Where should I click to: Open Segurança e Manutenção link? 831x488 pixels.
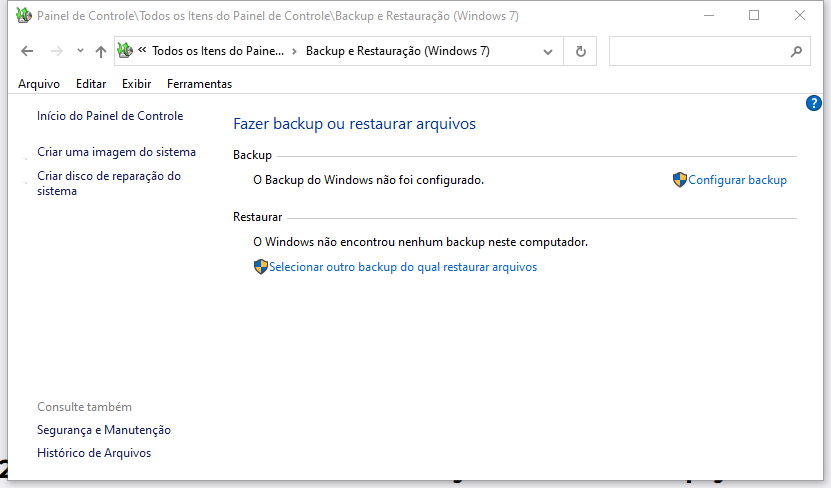coord(104,430)
